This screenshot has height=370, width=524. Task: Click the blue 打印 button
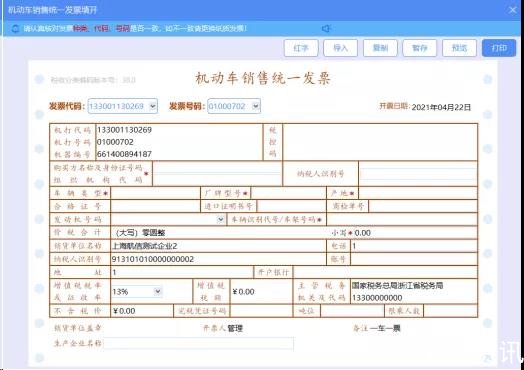[499, 48]
